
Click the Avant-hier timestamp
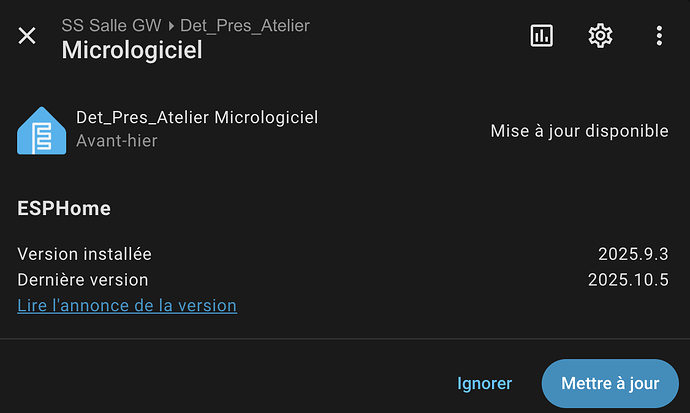point(117,141)
